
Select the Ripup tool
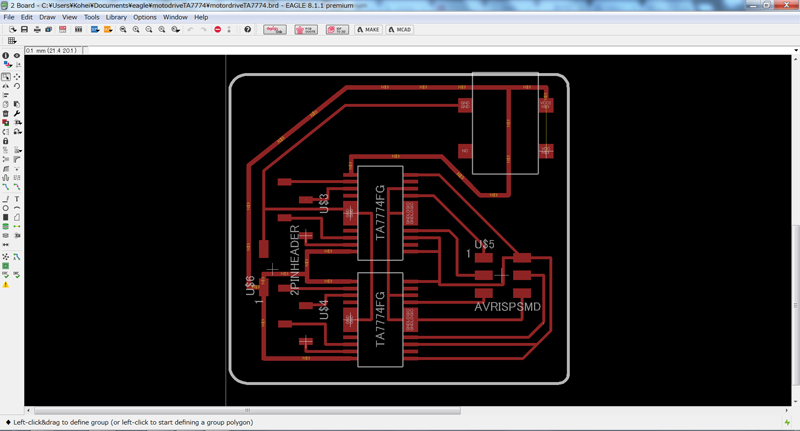17,187
